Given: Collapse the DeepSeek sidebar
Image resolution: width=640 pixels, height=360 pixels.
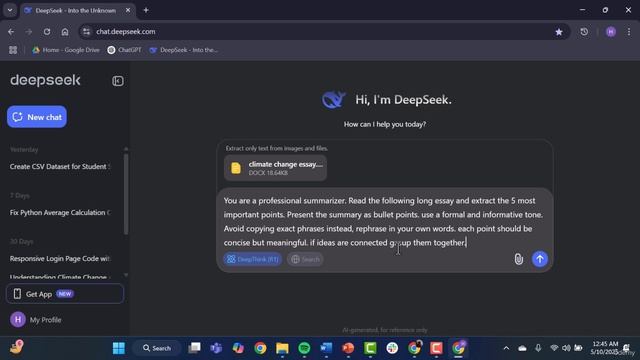Looking at the screenshot, I should (118, 81).
